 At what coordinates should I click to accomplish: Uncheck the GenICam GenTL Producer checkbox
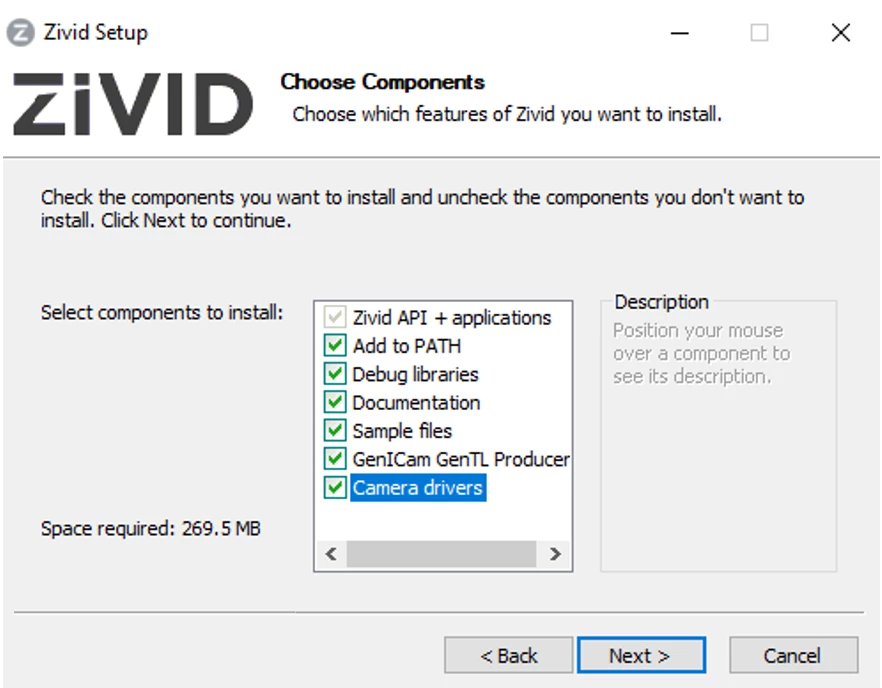[335, 458]
